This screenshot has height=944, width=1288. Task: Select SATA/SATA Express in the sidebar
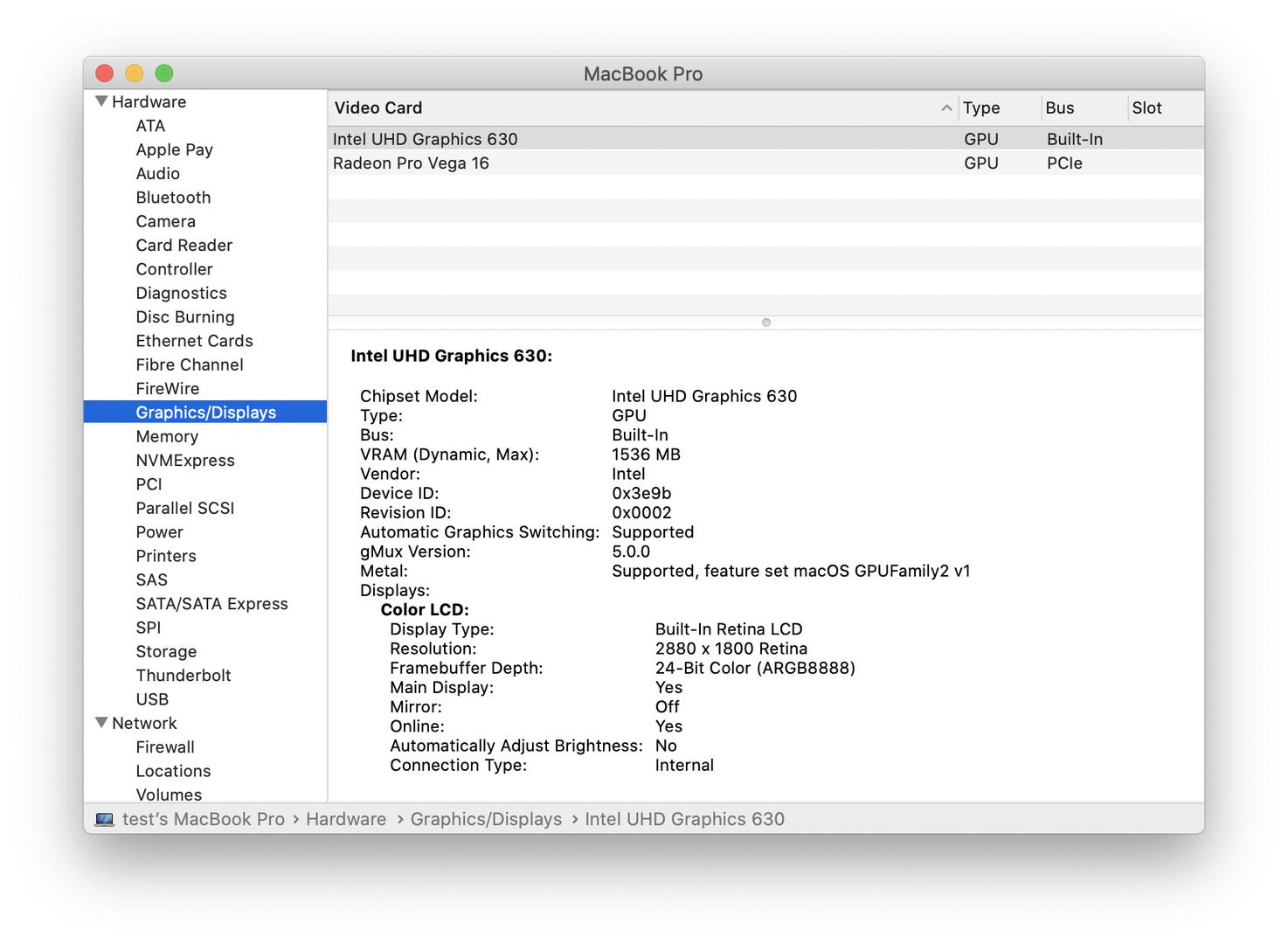(211, 603)
